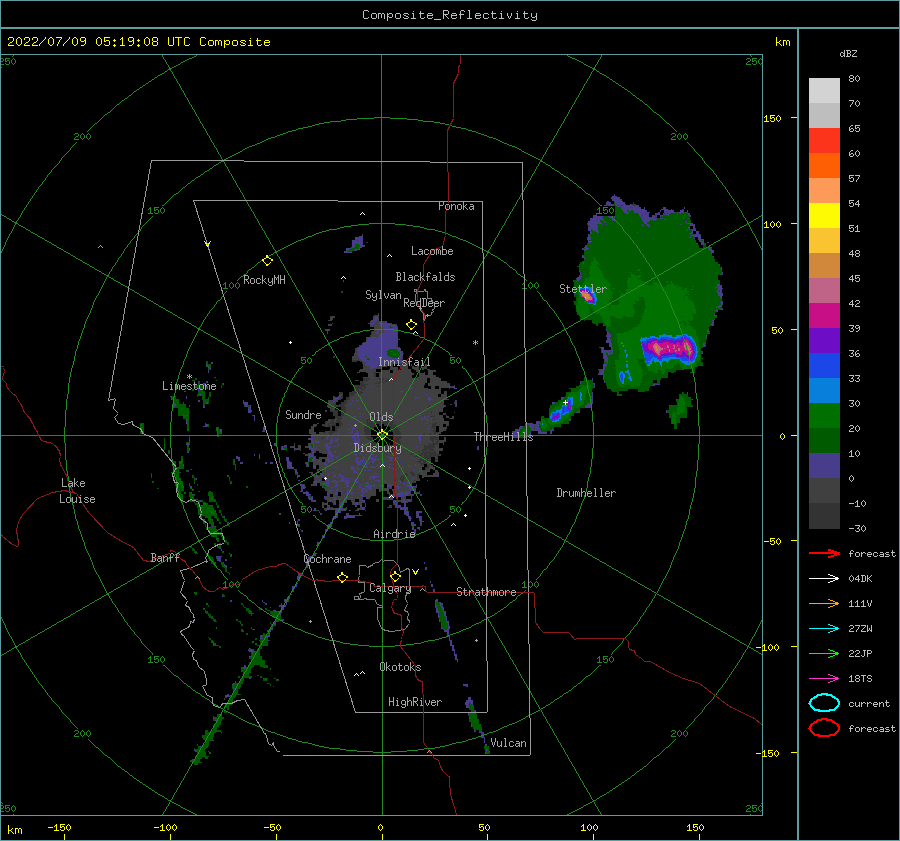The height and width of the screenshot is (841, 900).
Task: Click asterisk marker east of Innisfail
Action: point(475,343)
